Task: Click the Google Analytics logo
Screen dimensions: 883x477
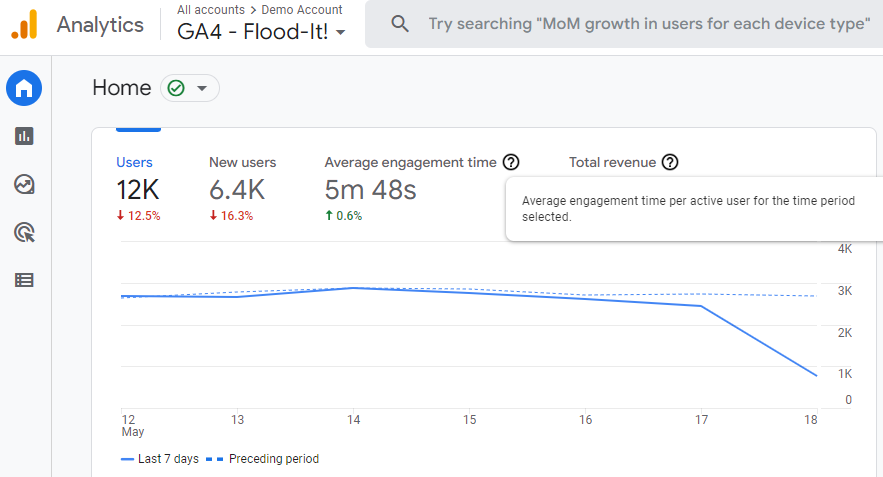Action: click(x=25, y=24)
